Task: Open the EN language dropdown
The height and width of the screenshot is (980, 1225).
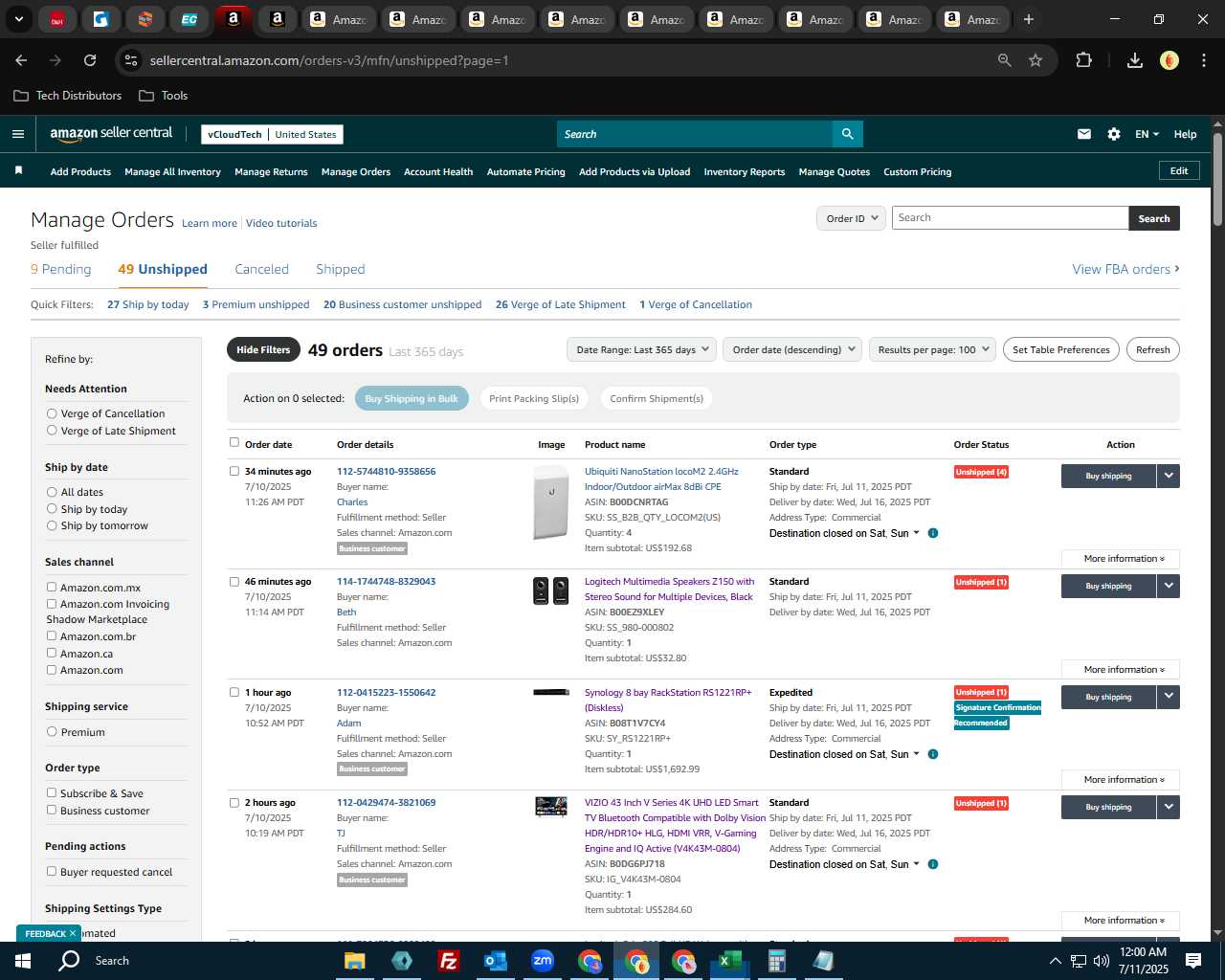Action: coord(1147,134)
